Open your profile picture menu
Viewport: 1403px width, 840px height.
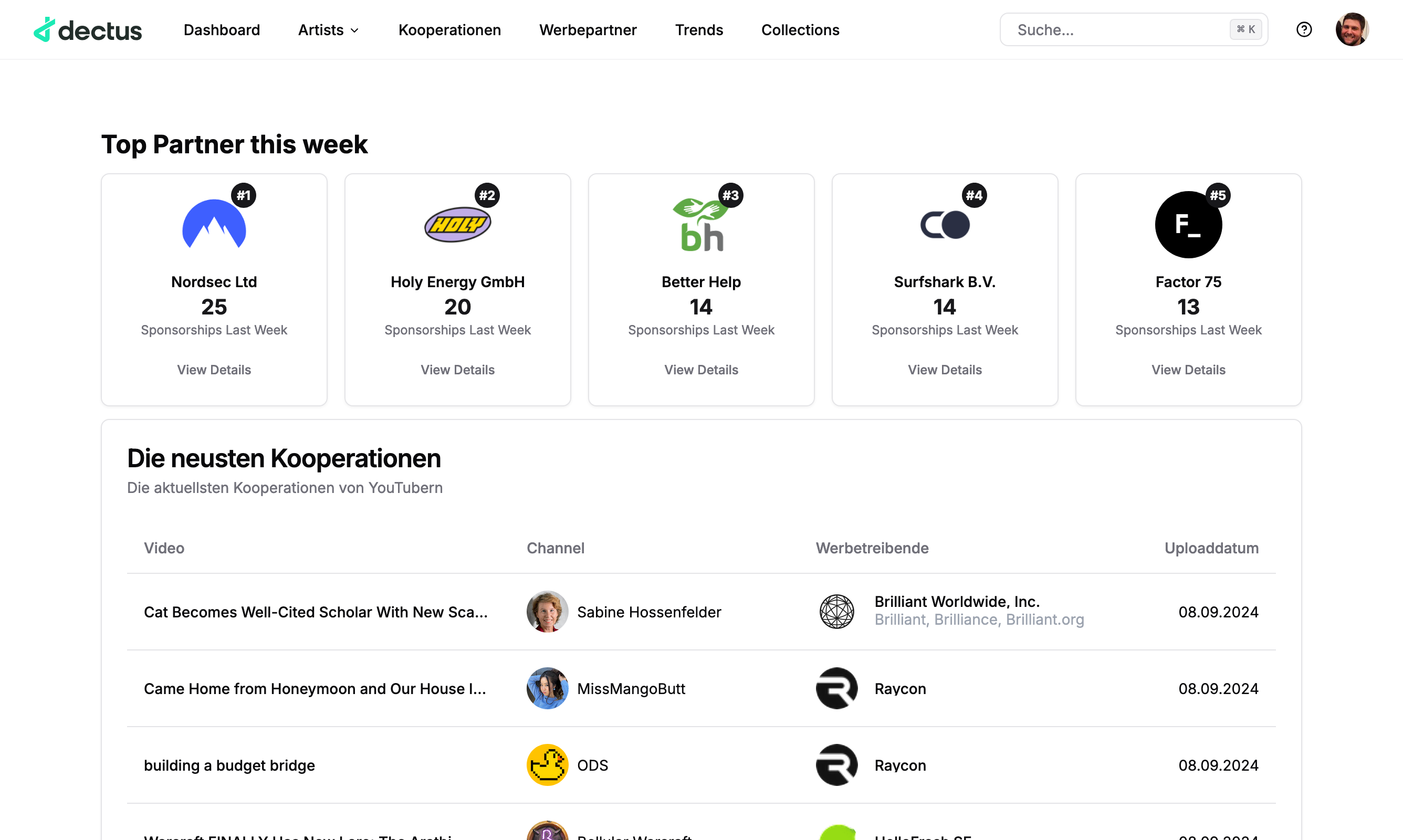[x=1352, y=29]
